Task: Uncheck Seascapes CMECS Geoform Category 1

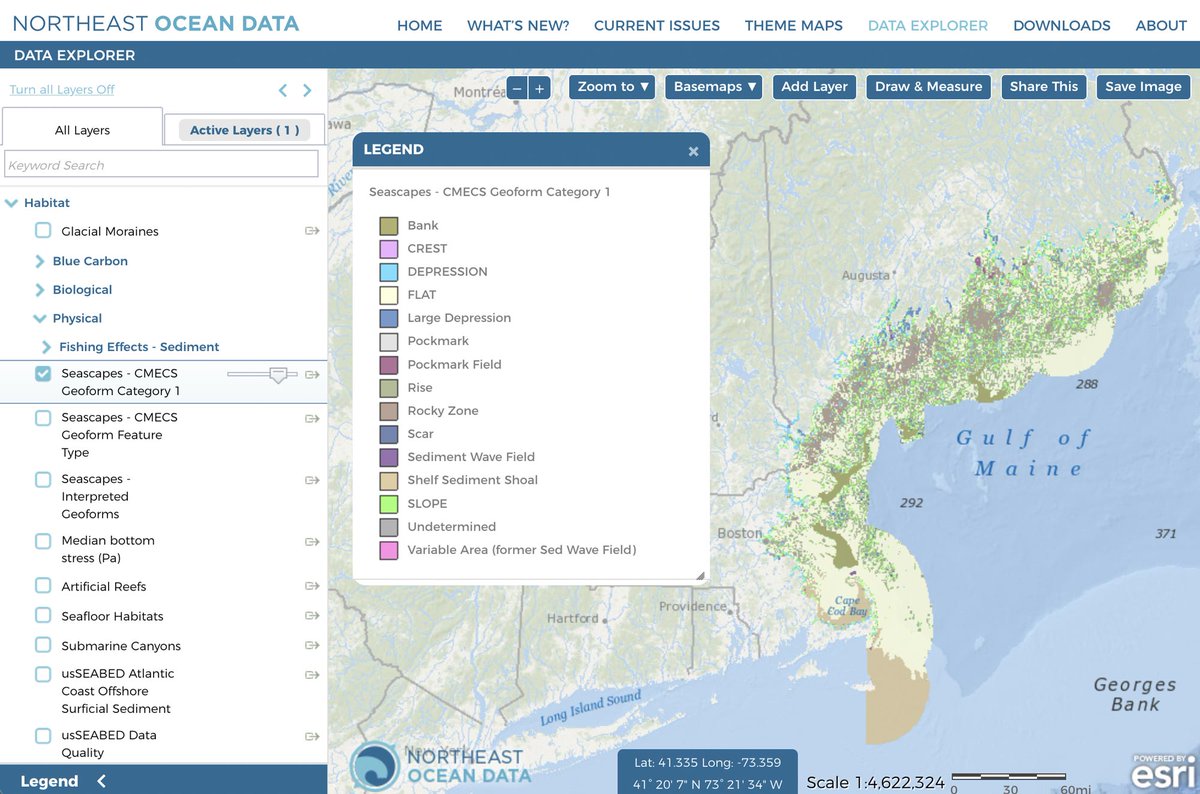Action: pos(43,373)
